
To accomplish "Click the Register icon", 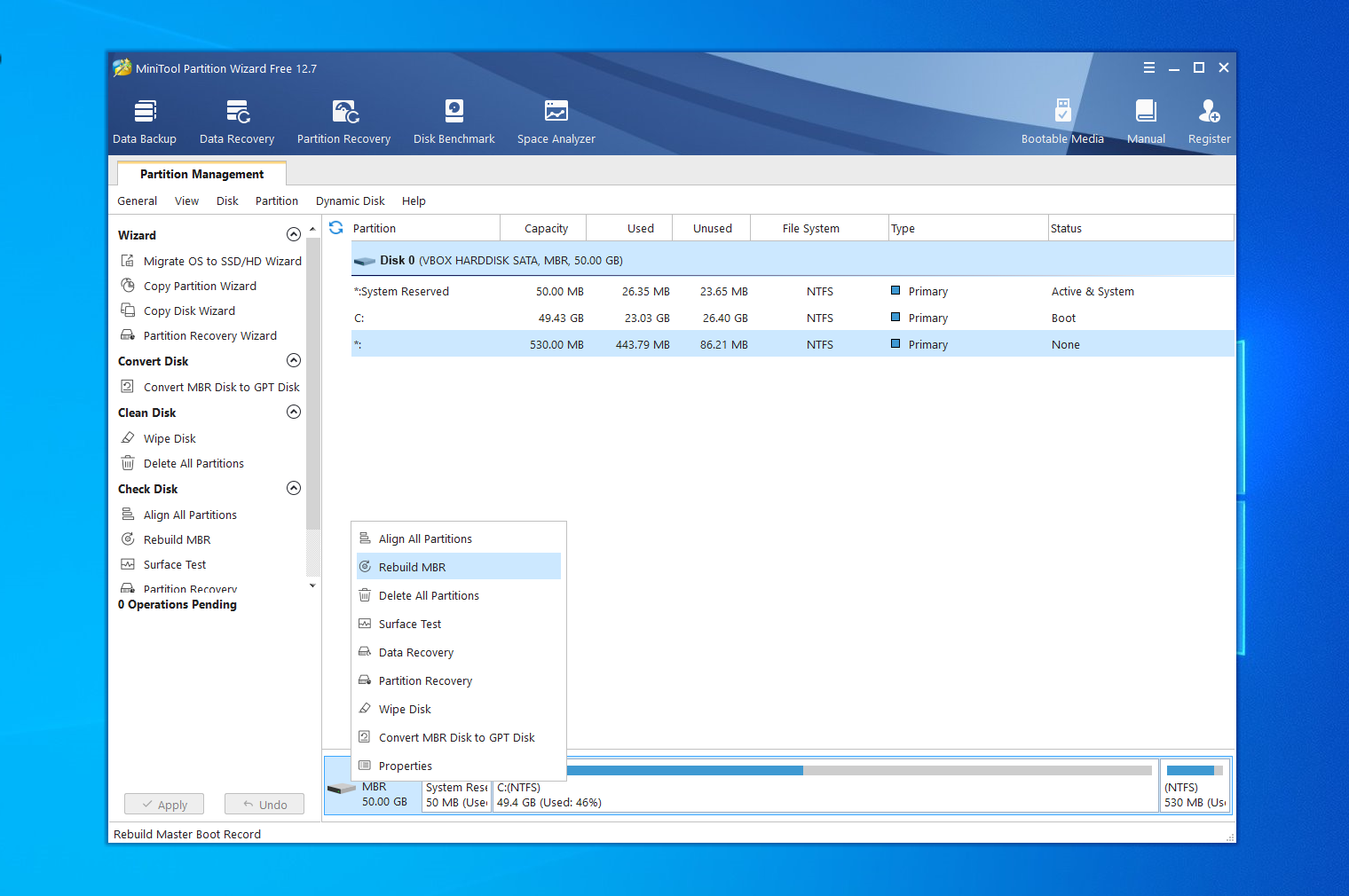I will click(1210, 122).
